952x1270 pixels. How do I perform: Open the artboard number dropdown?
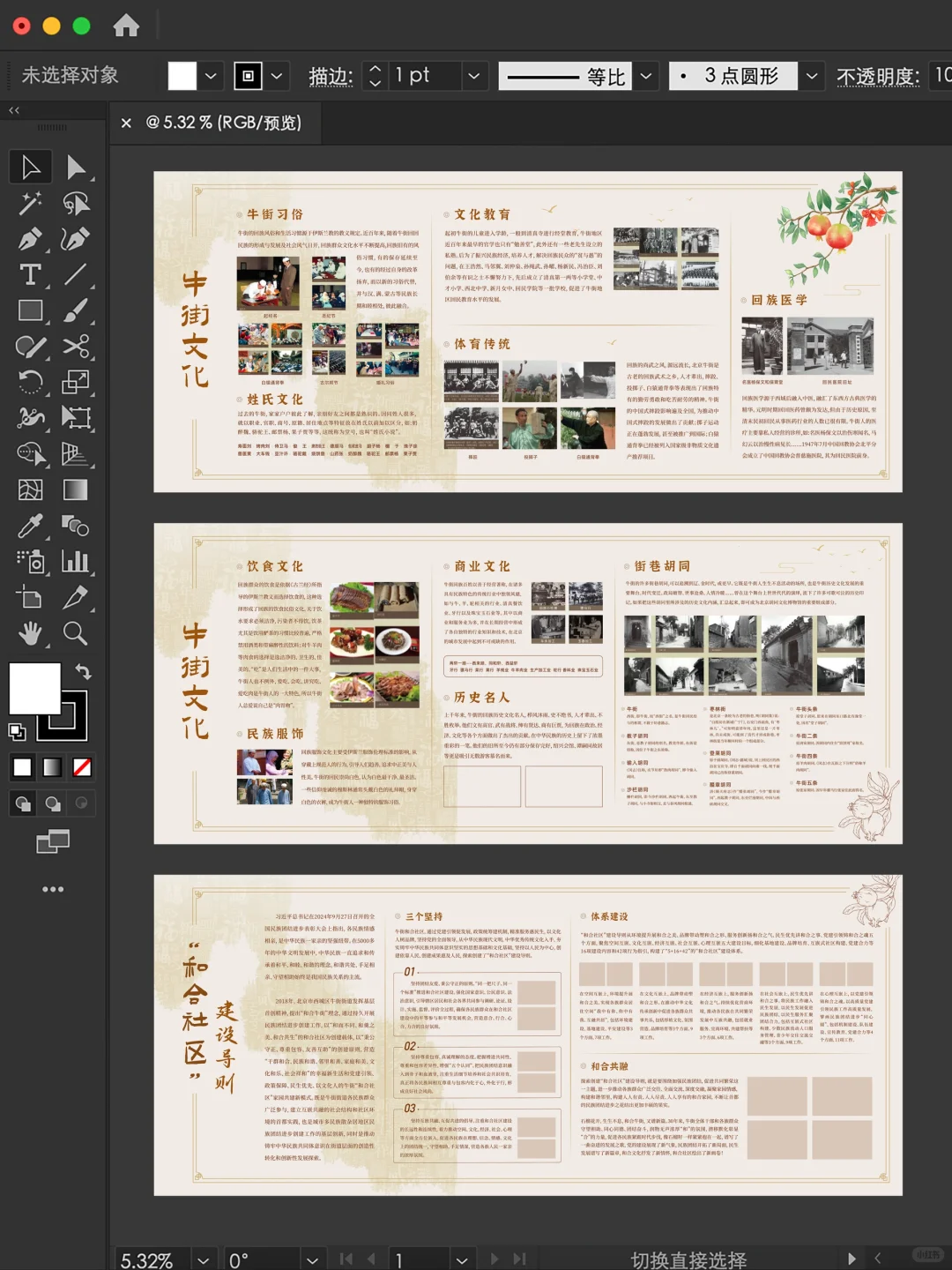click(462, 1259)
